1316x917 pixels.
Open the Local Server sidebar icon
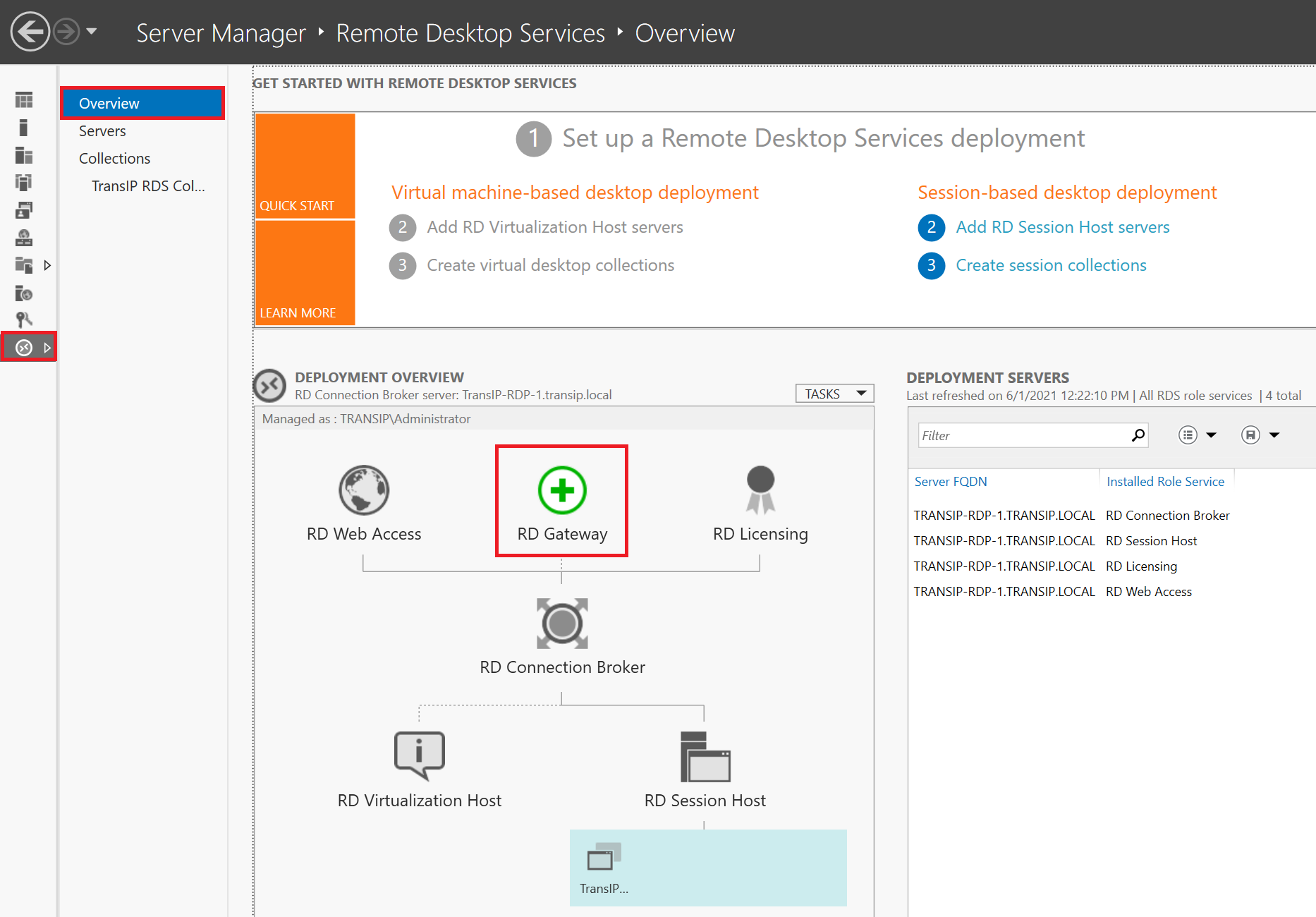tap(24, 128)
